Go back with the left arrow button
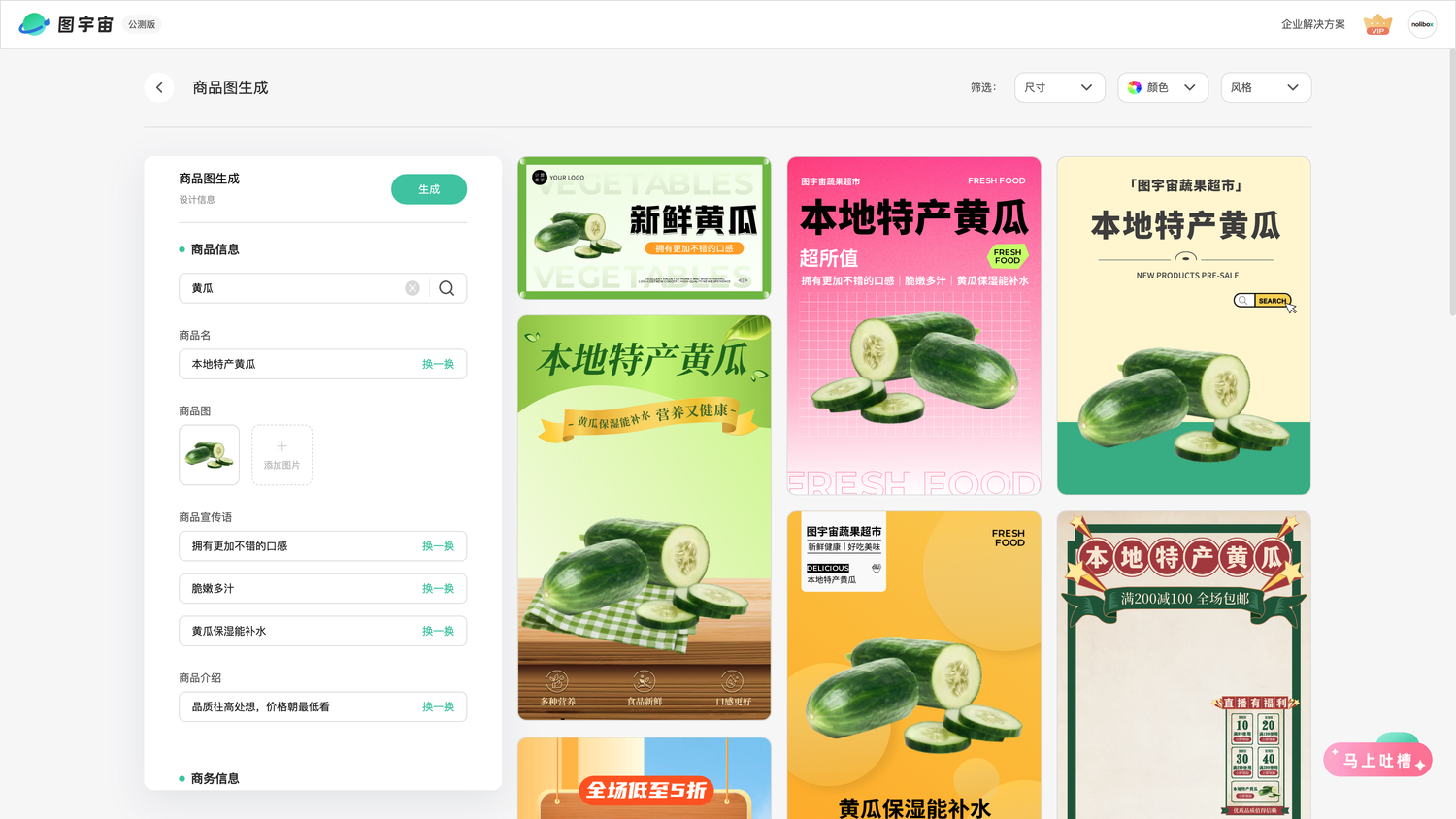 pyautogui.click(x=159, y=87)
